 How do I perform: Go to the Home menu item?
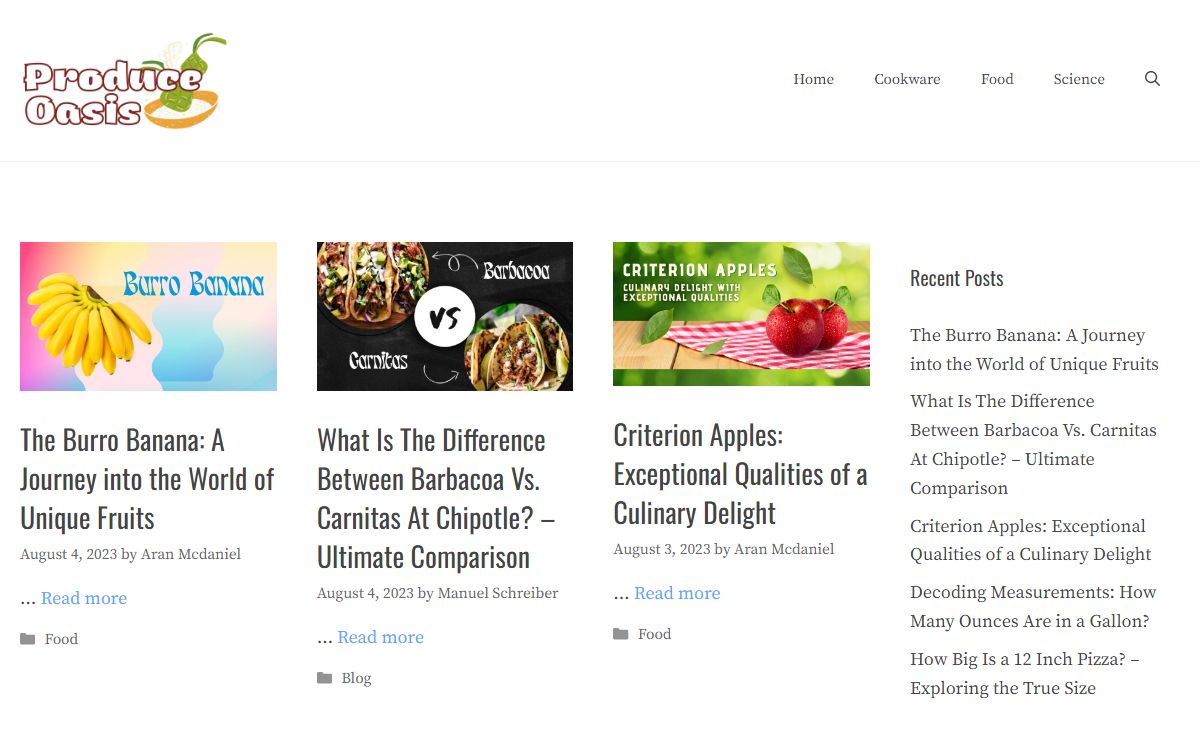coord(813,79)
